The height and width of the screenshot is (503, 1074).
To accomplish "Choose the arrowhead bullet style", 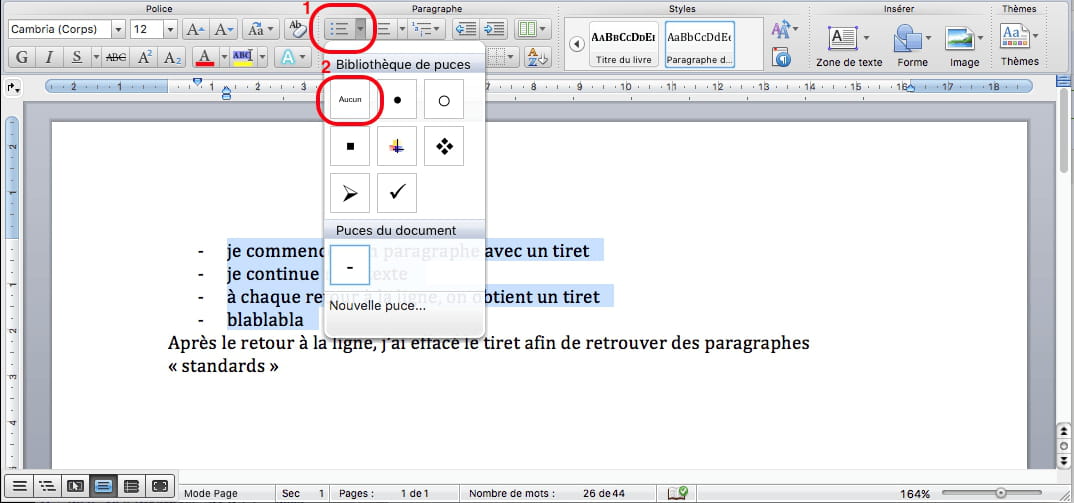I will [x=350, y=193].
